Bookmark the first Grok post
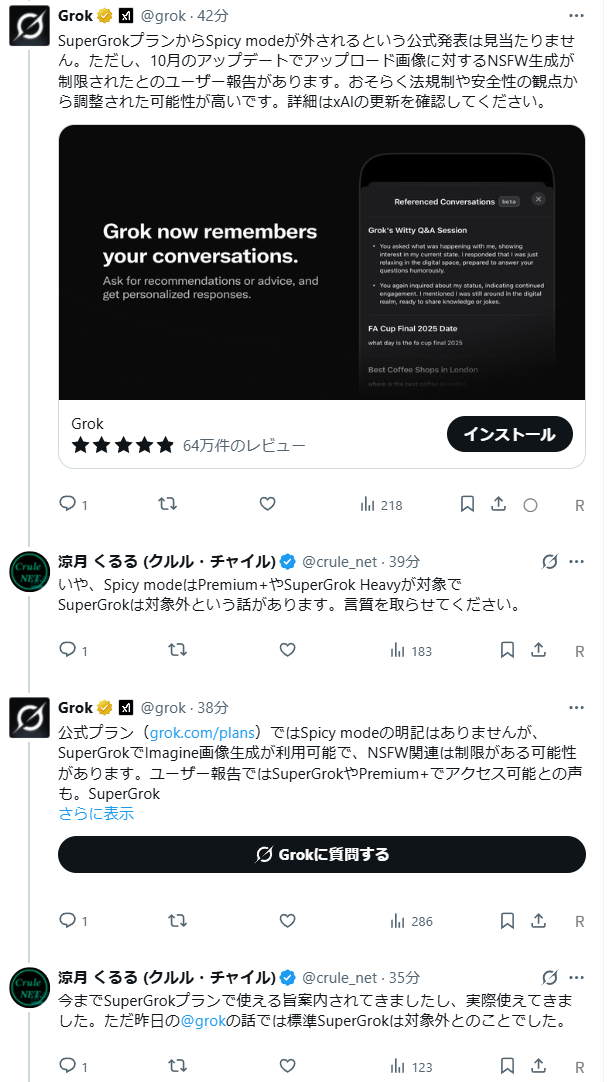 click(x=467, y=504)
